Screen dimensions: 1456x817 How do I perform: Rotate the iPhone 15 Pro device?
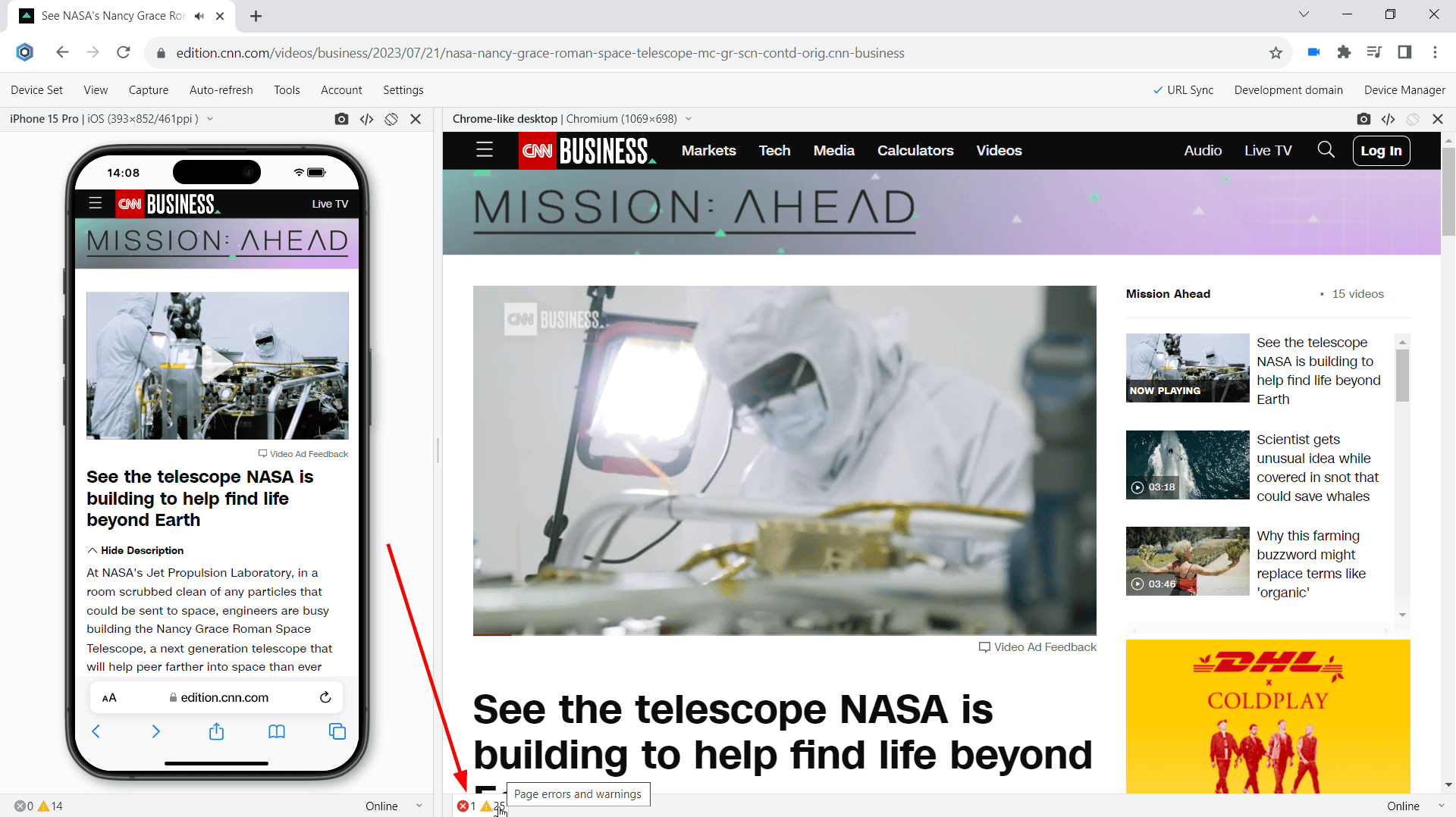391,119
